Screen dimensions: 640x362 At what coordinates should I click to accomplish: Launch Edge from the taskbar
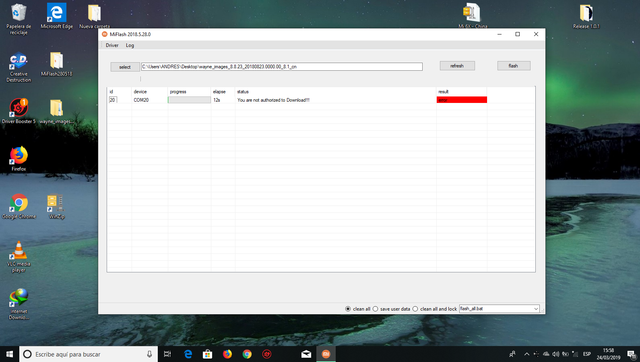pyautogui.click(x=188, y=354)
